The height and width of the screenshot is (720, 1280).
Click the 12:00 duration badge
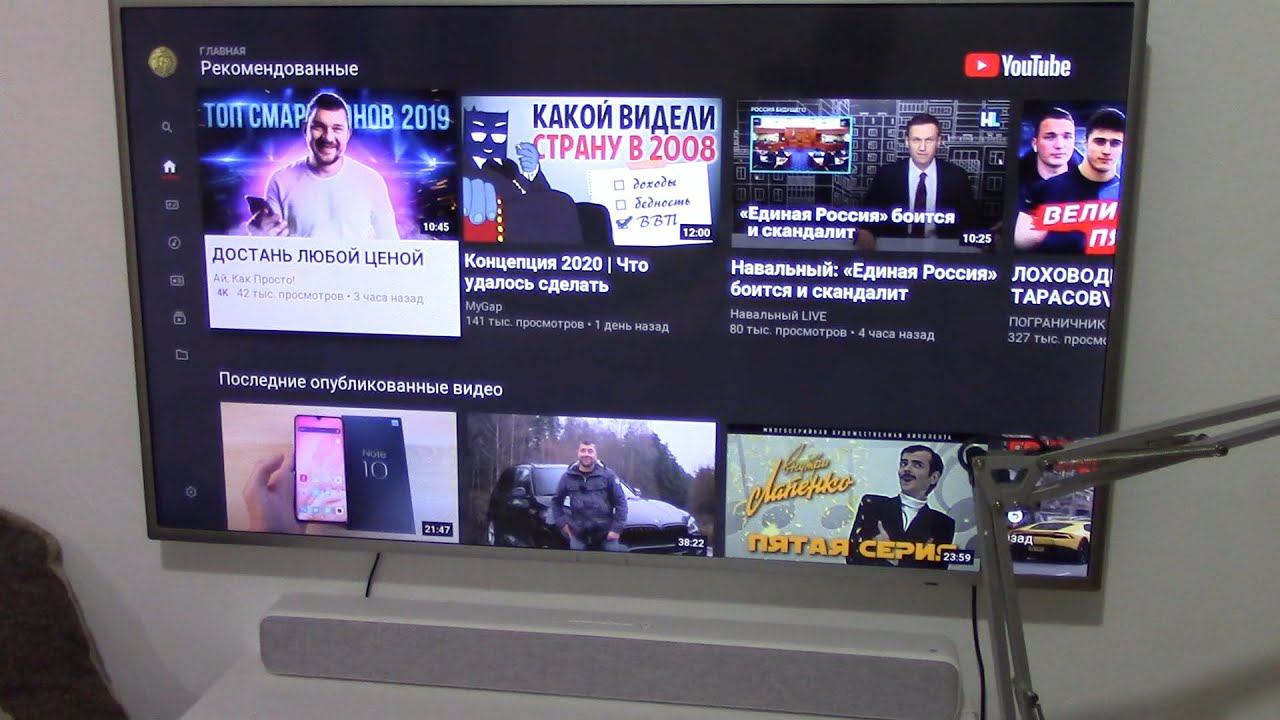(695, 232)
